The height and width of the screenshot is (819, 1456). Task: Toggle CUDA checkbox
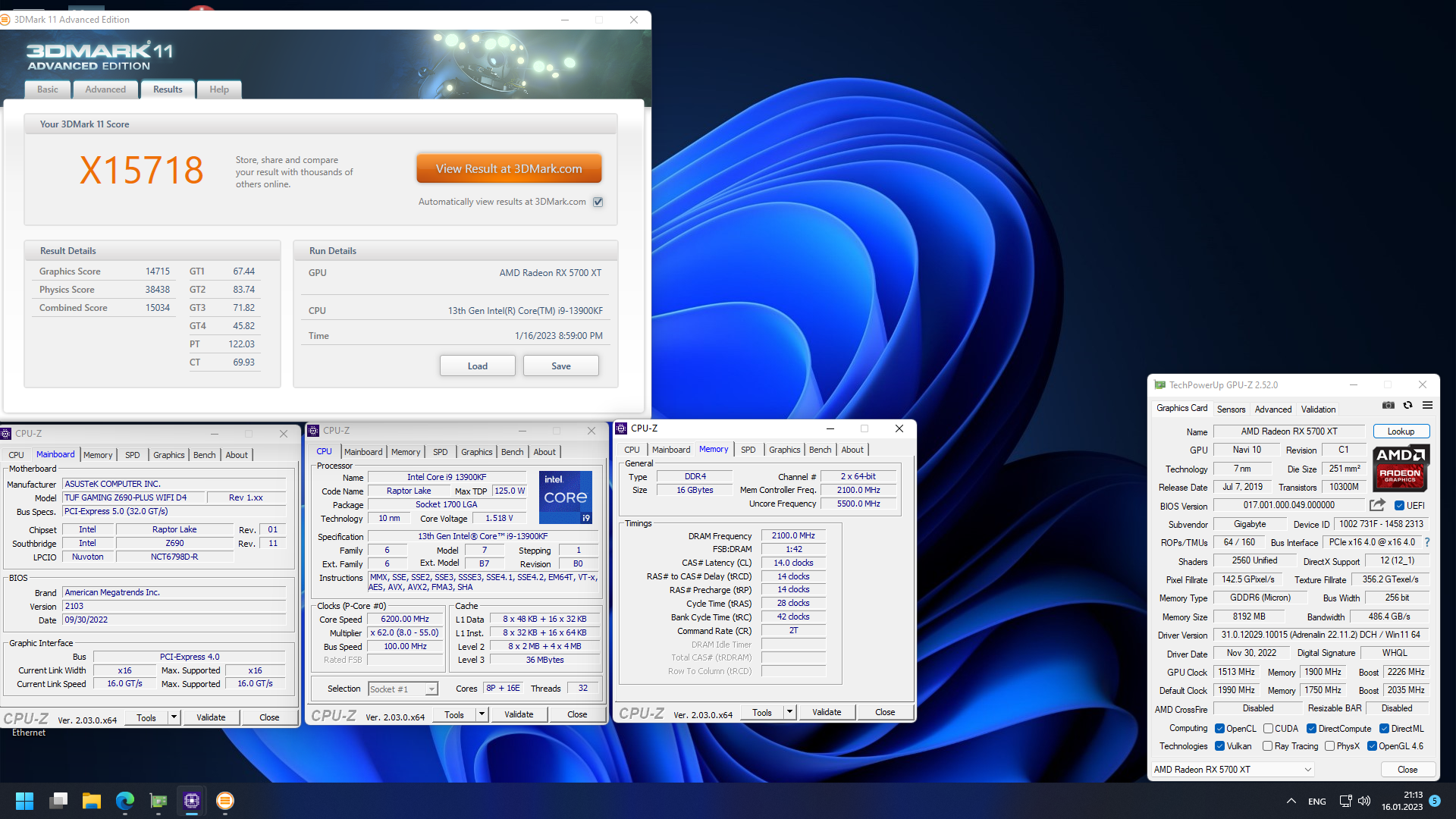click(x=1268, y=729)
